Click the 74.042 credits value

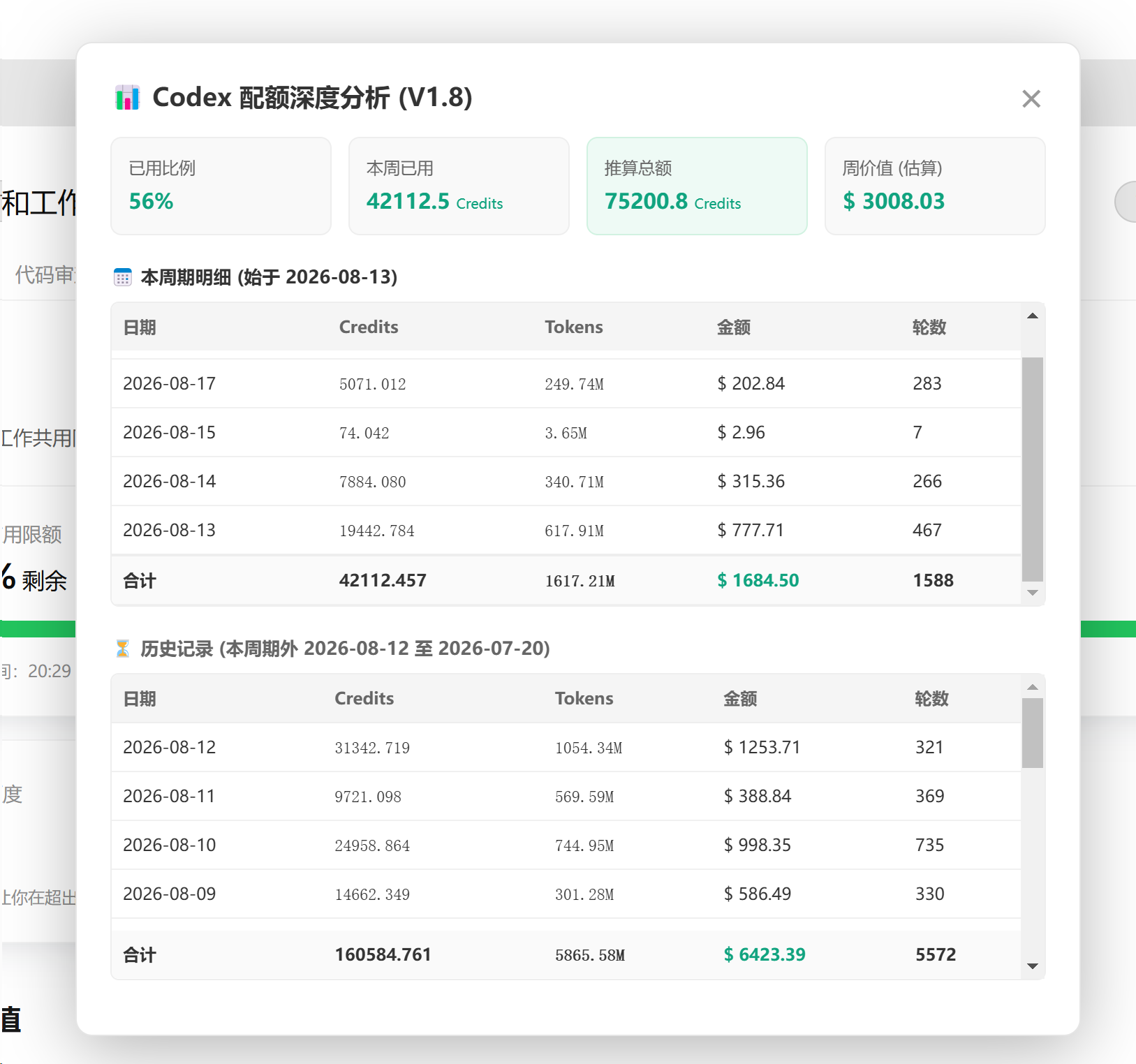coord(364,433)
